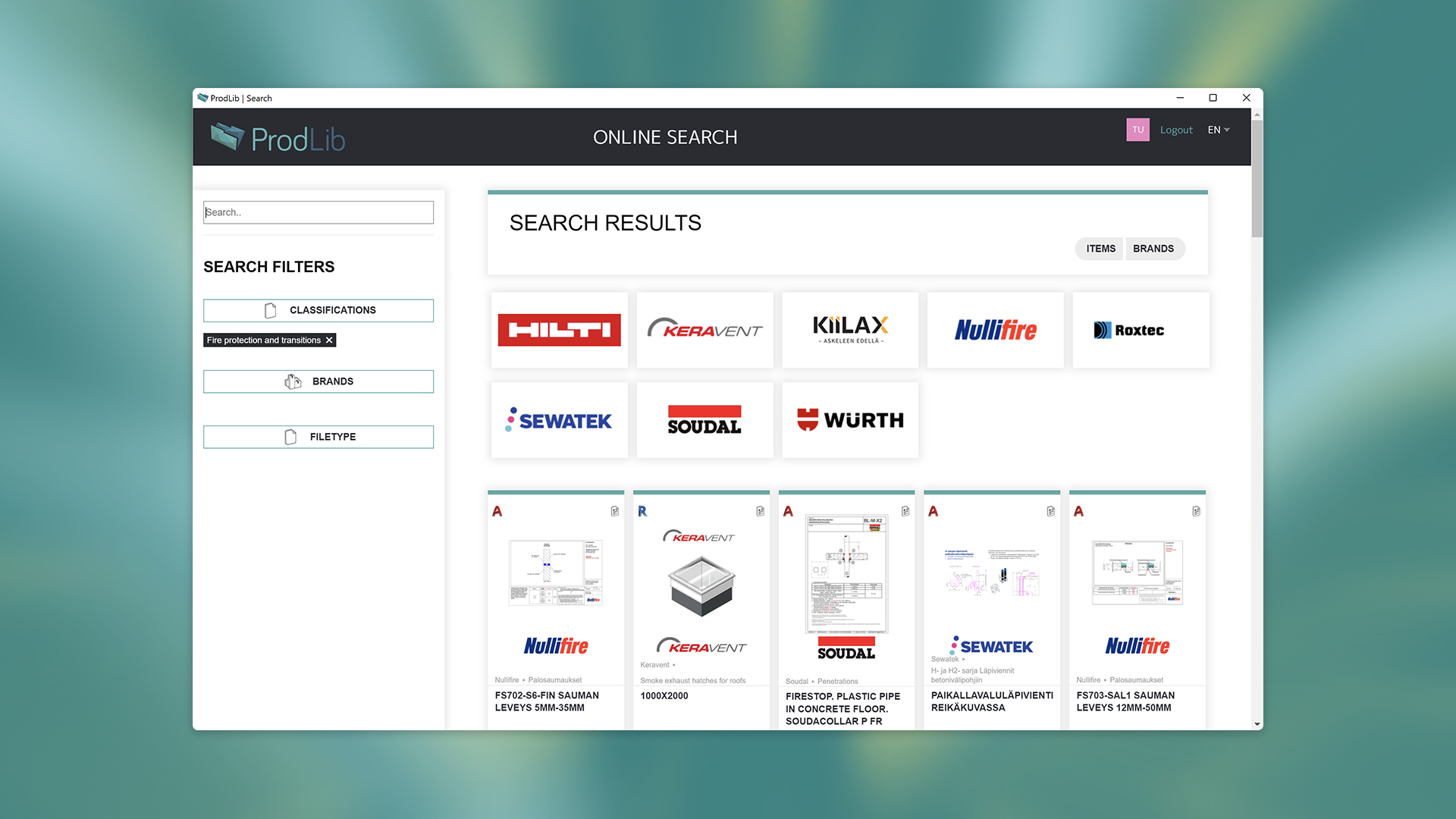Select the Sewatek brand logo
Image resolution: width=1456 pixels, height=819 pixels.
pos(560,420)
